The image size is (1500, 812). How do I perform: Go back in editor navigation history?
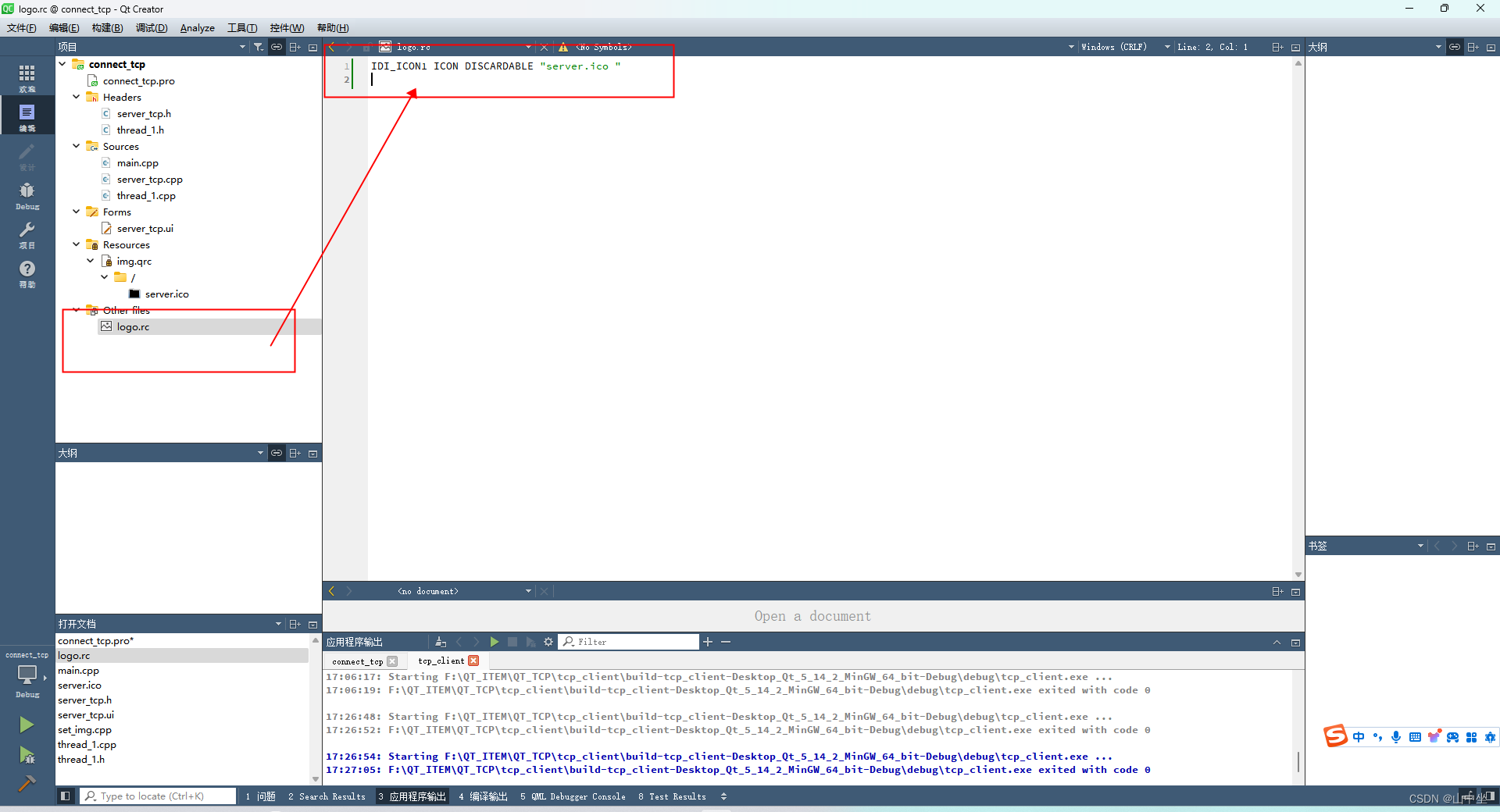coord(332,47)
